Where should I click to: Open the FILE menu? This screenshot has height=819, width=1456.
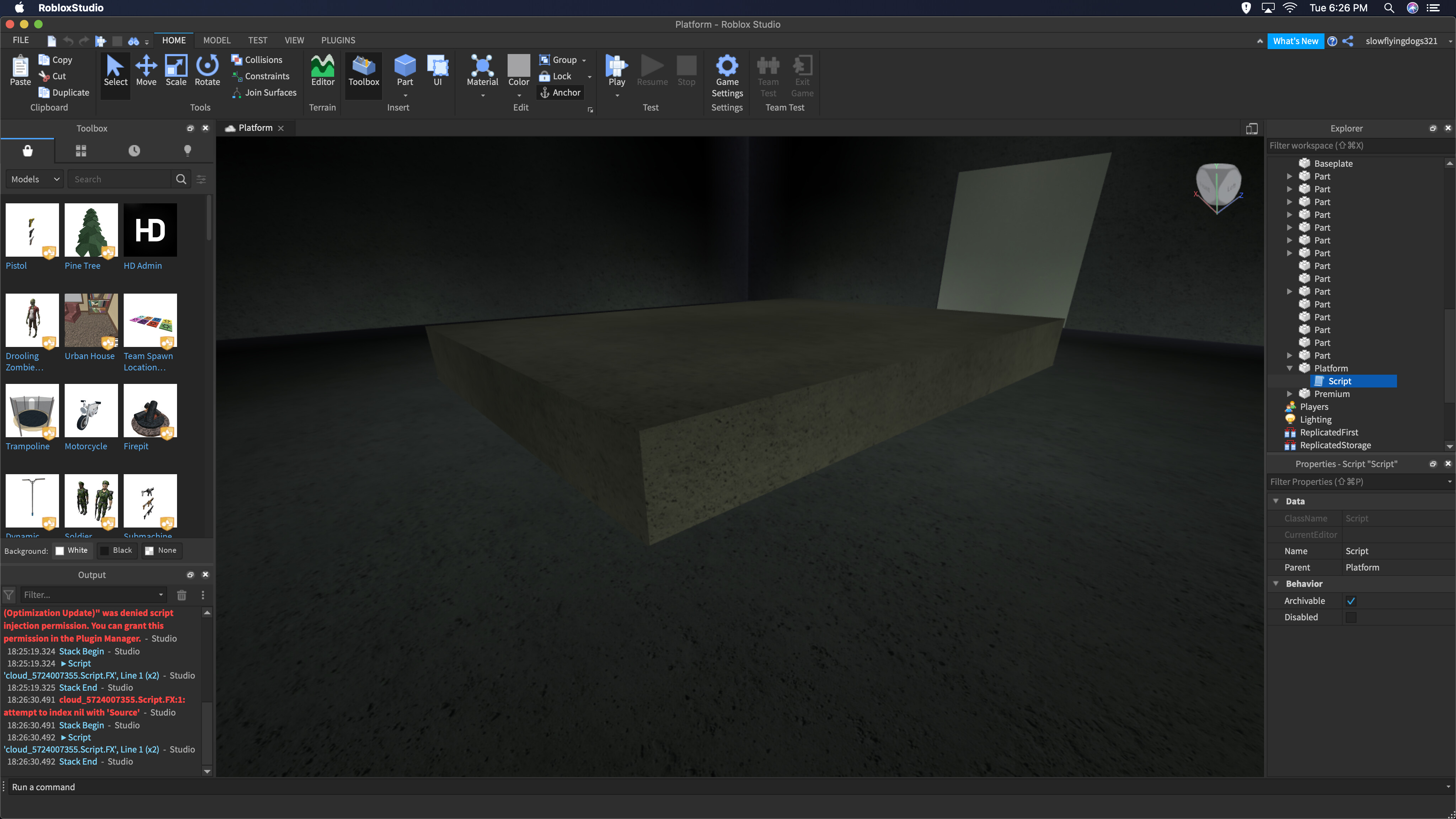20,40
